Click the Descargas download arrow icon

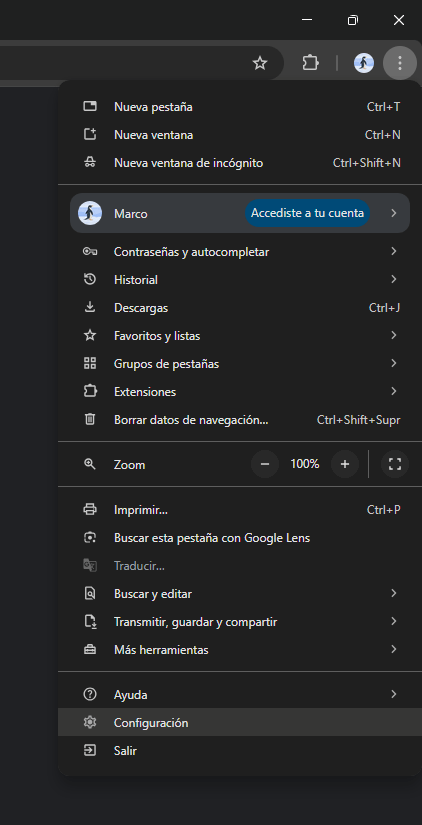pyautogui.click(x=90, y=307)
